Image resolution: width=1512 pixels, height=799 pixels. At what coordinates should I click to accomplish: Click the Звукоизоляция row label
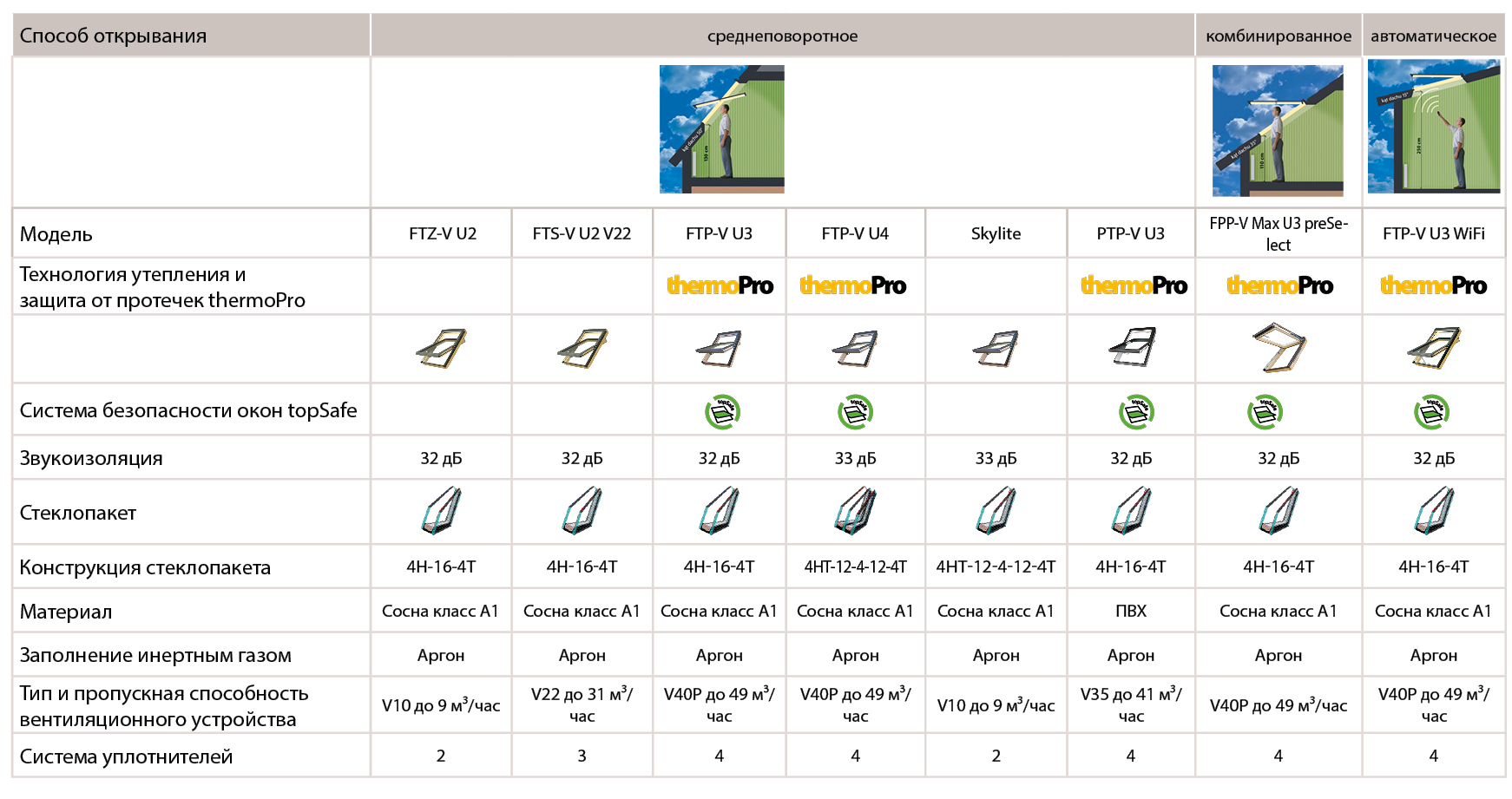point(91,458)
